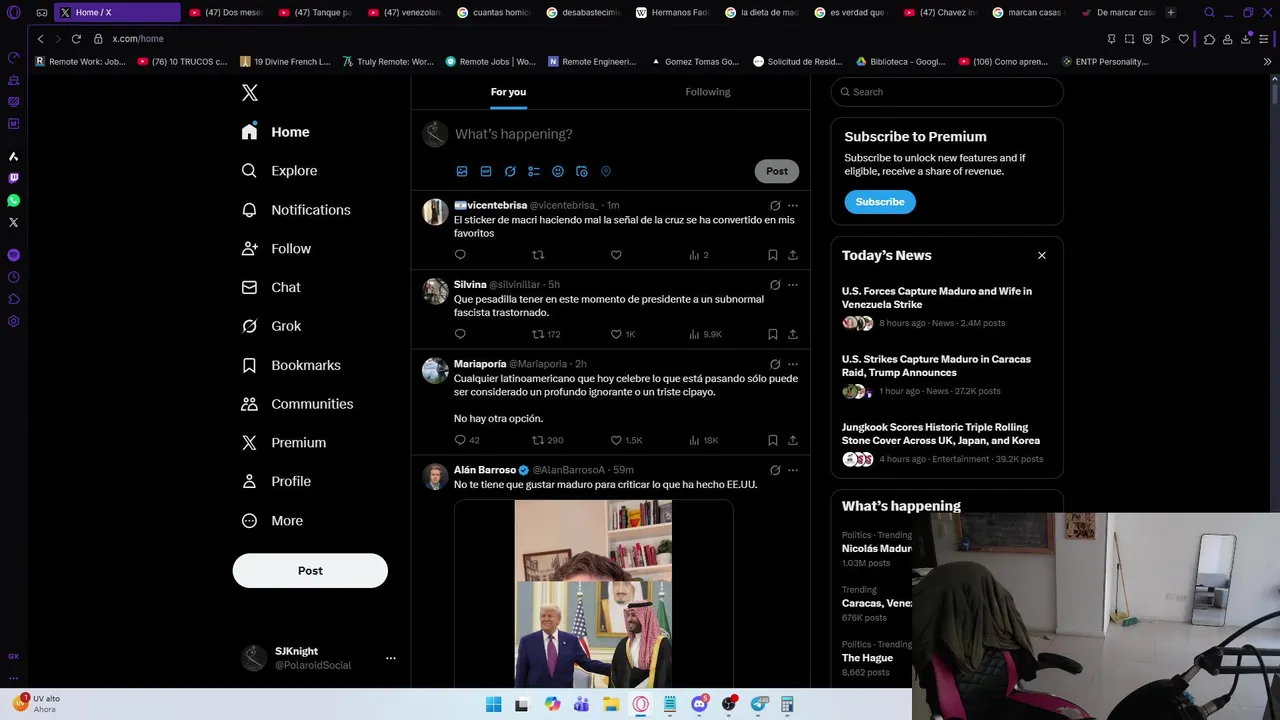
Task: Add a poll to the new post
Action: point(534,171)
